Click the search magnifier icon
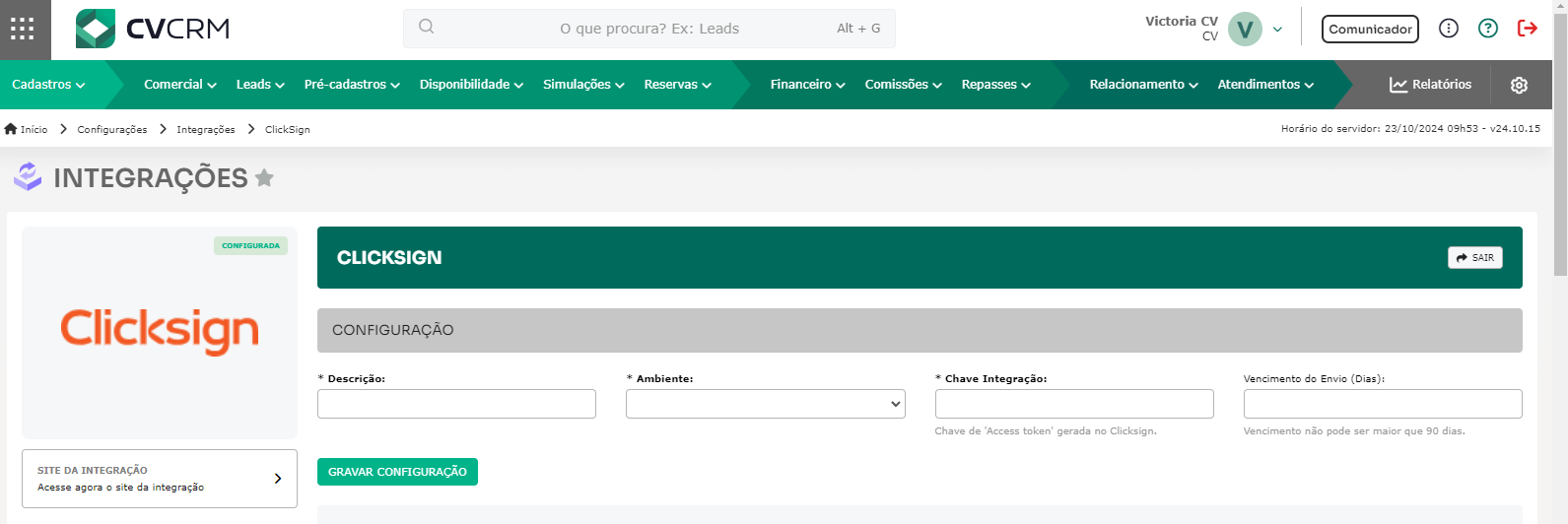This screenshot has width=1568, height=524. coord(426,27)
